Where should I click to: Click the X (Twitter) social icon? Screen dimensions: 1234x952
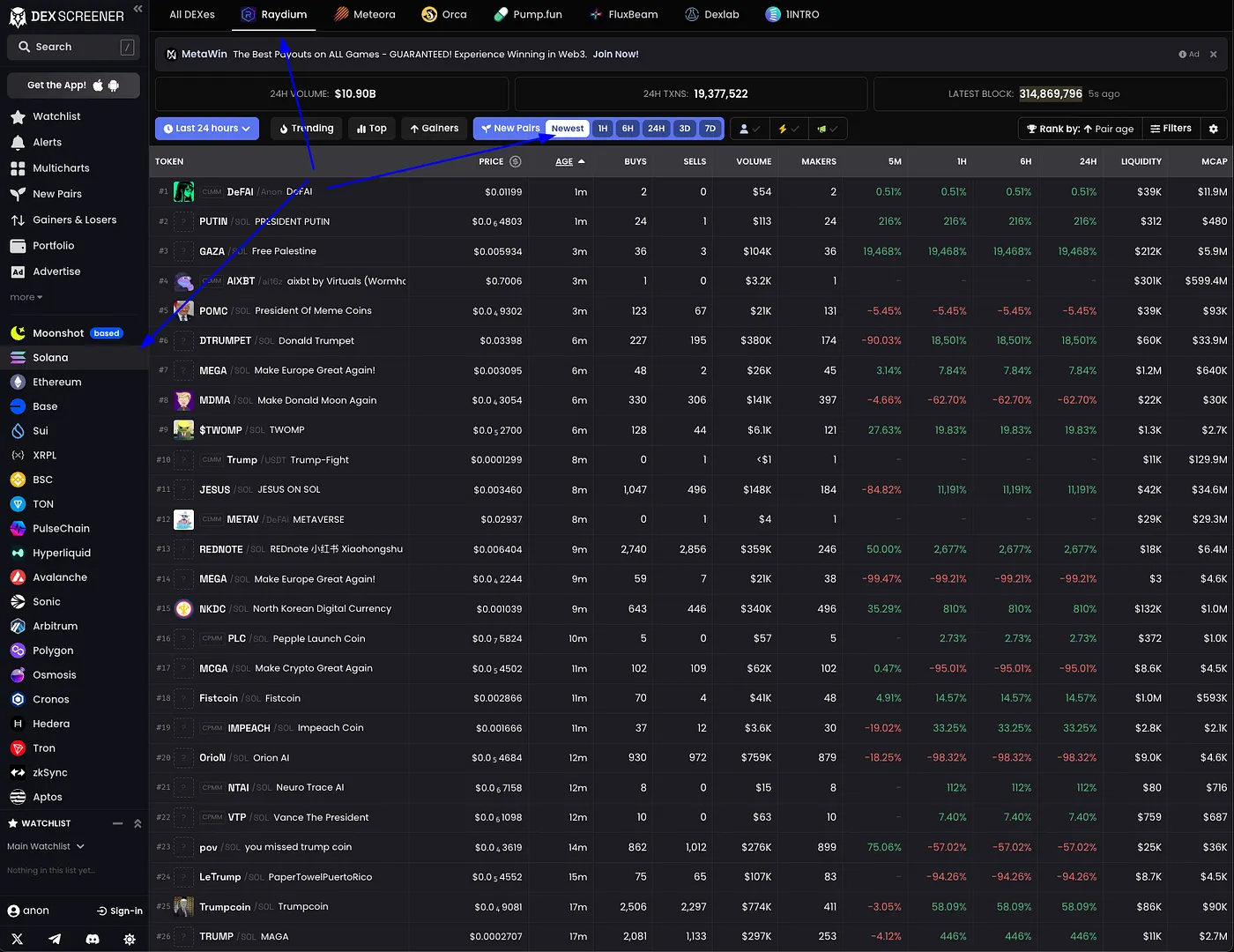[17, 939]
